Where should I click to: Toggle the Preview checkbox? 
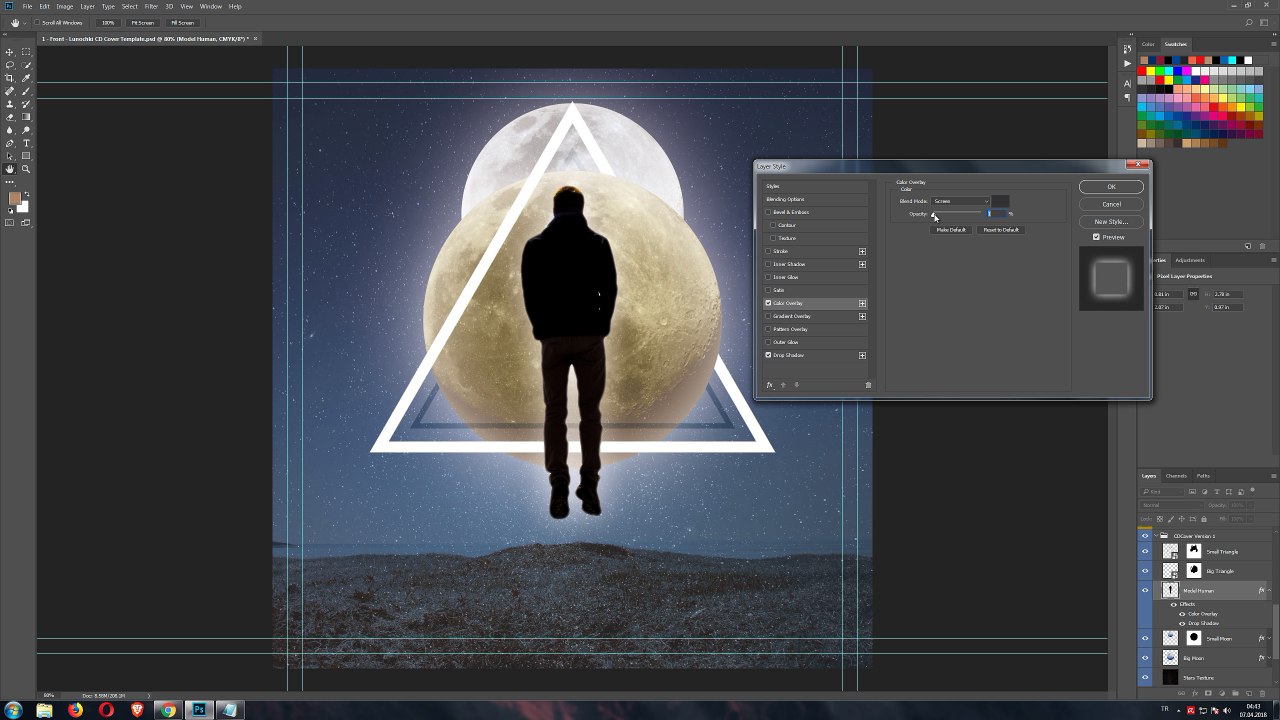[1096, 237]
